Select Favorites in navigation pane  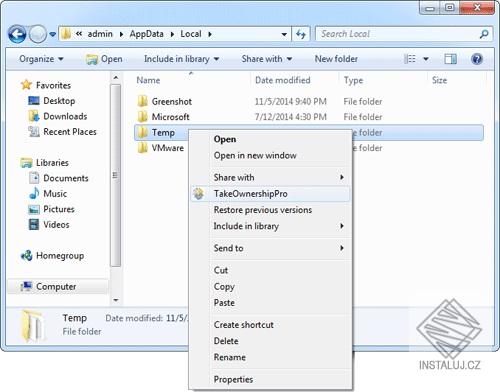(46, 85)
